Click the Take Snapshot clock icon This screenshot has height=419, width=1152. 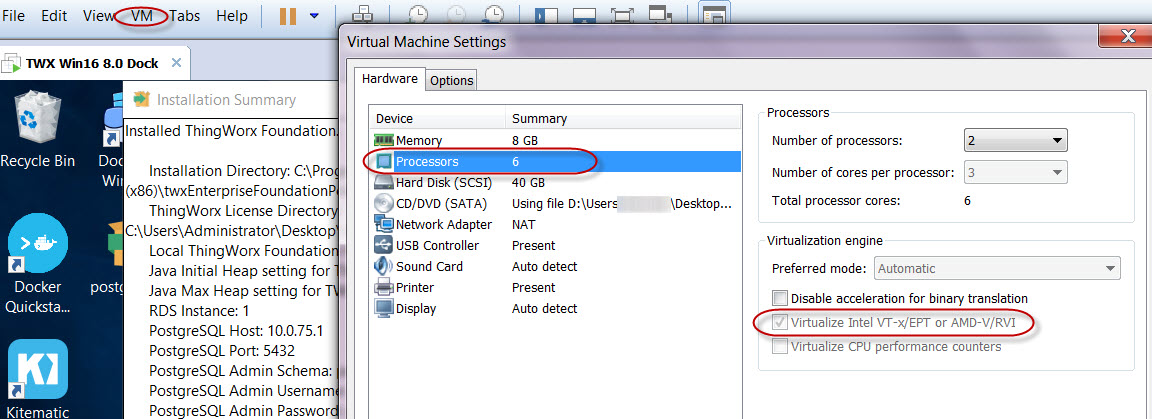pyautogui.click(x=419, y=15)
